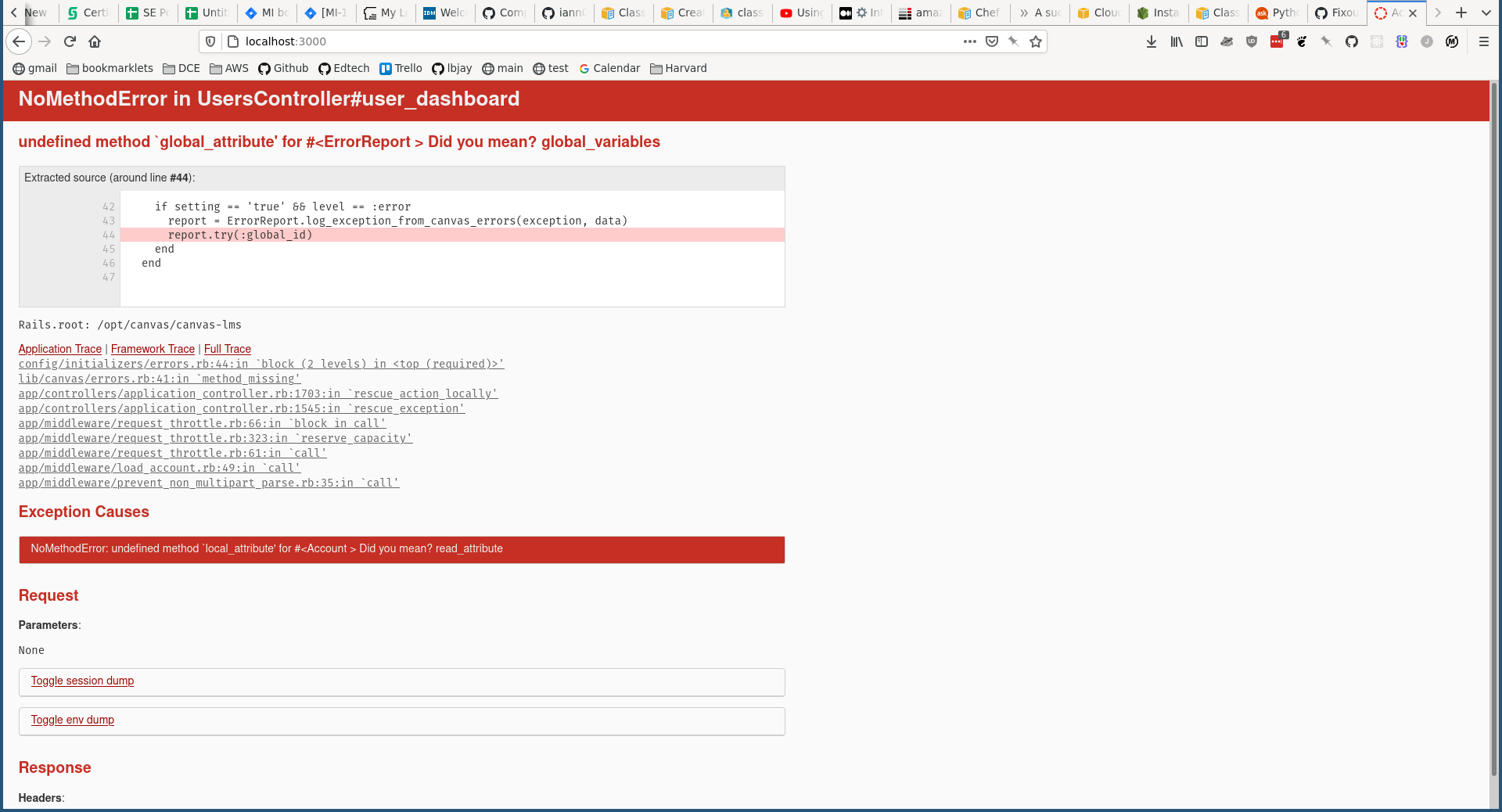Show the Framework Trace

[x=153, y=349]
